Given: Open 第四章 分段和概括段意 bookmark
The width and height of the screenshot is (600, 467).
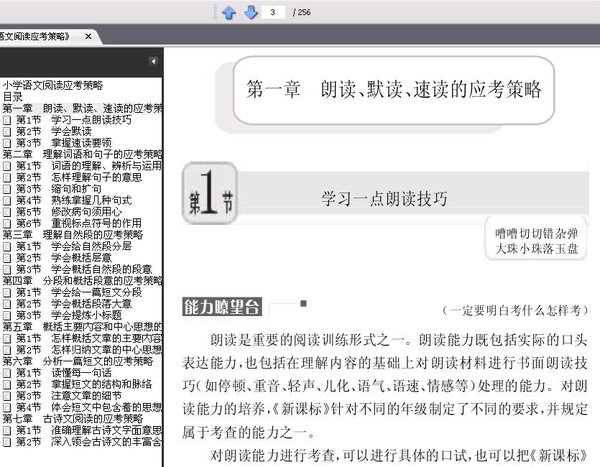Looking at the screenshot, I should [x=83, y=281].
